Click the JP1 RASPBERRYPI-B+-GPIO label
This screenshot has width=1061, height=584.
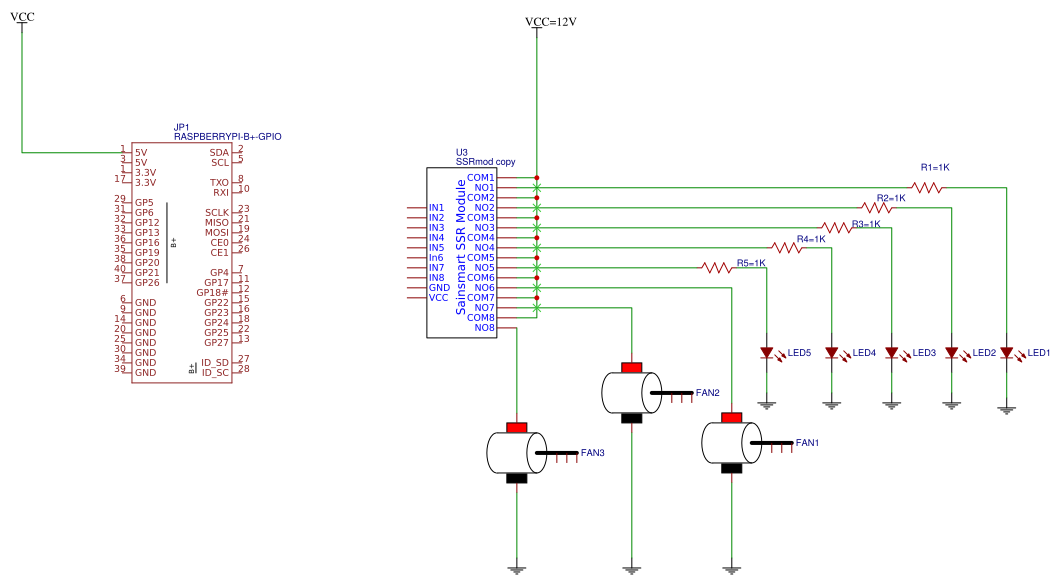pos(227,132)
